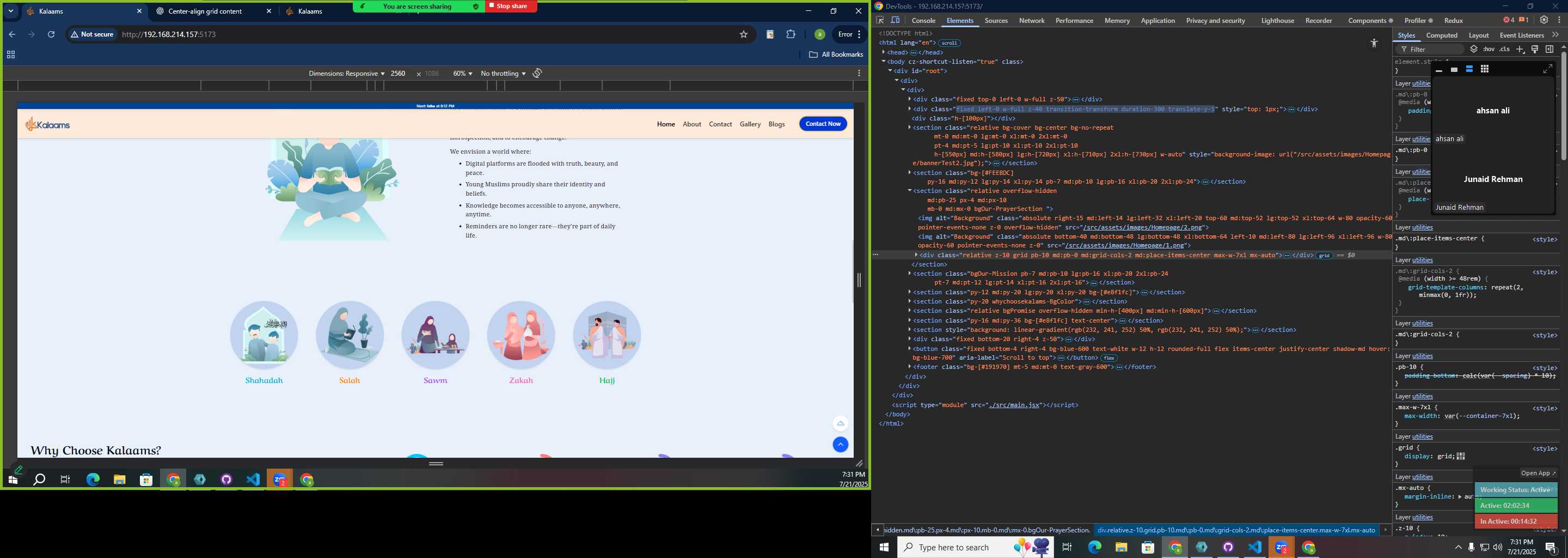
Task: Open the Dimensions Responsive dropdown
Action: 346,74
